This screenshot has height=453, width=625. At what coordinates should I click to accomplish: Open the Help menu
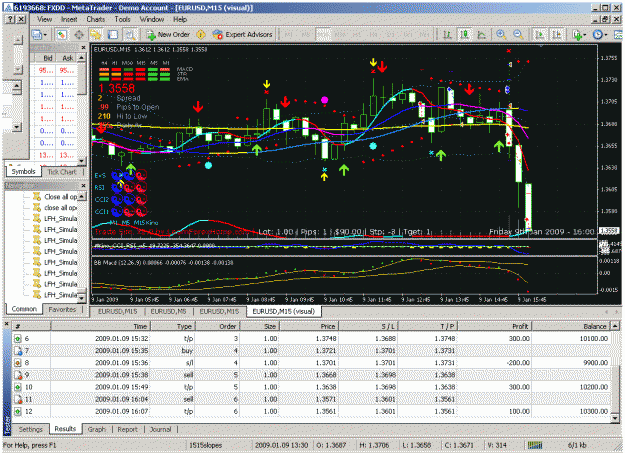coord(180,19)
